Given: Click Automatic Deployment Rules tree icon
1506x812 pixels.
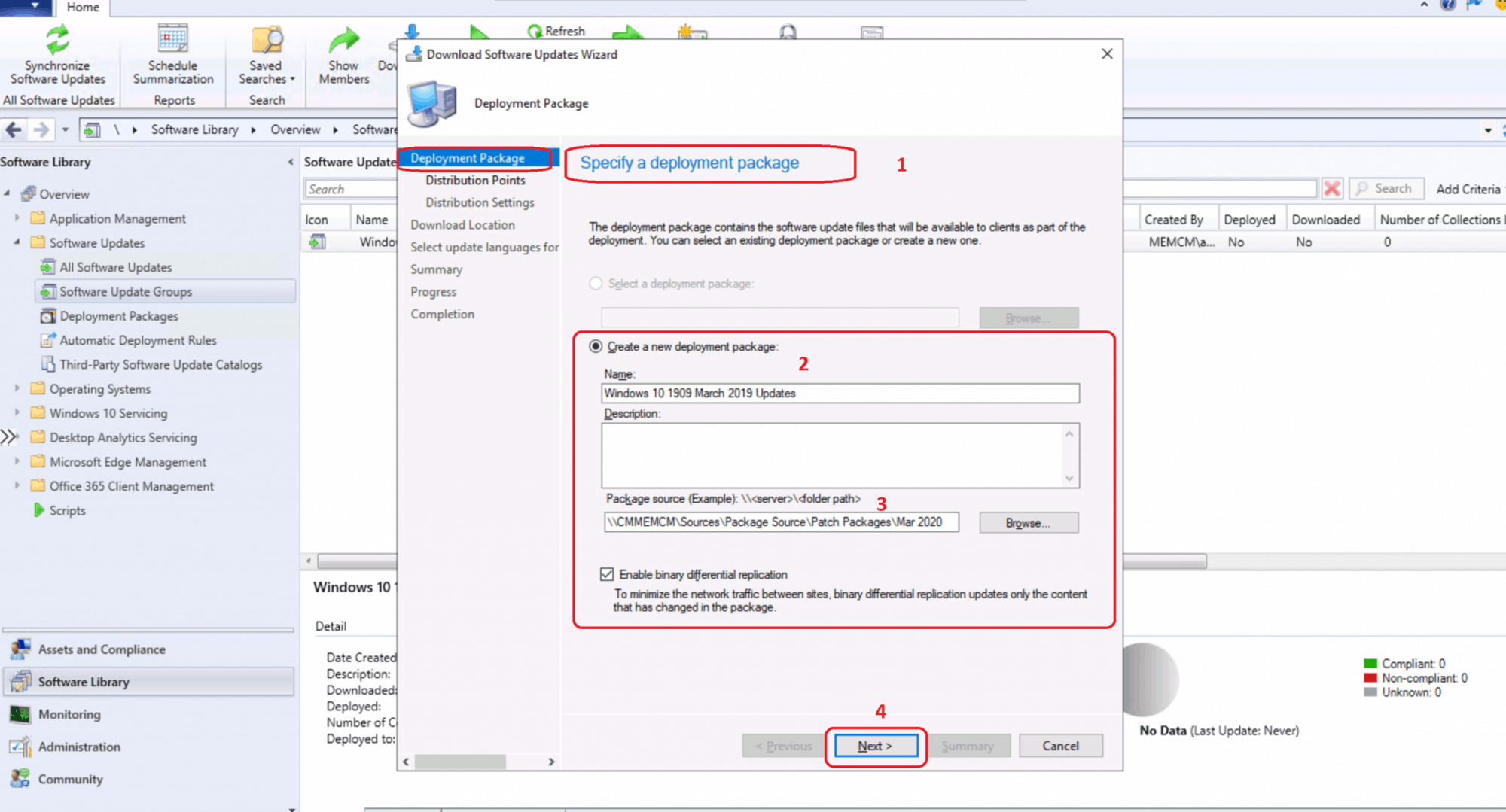Looking at the screenshot, I should coord(47,340).
